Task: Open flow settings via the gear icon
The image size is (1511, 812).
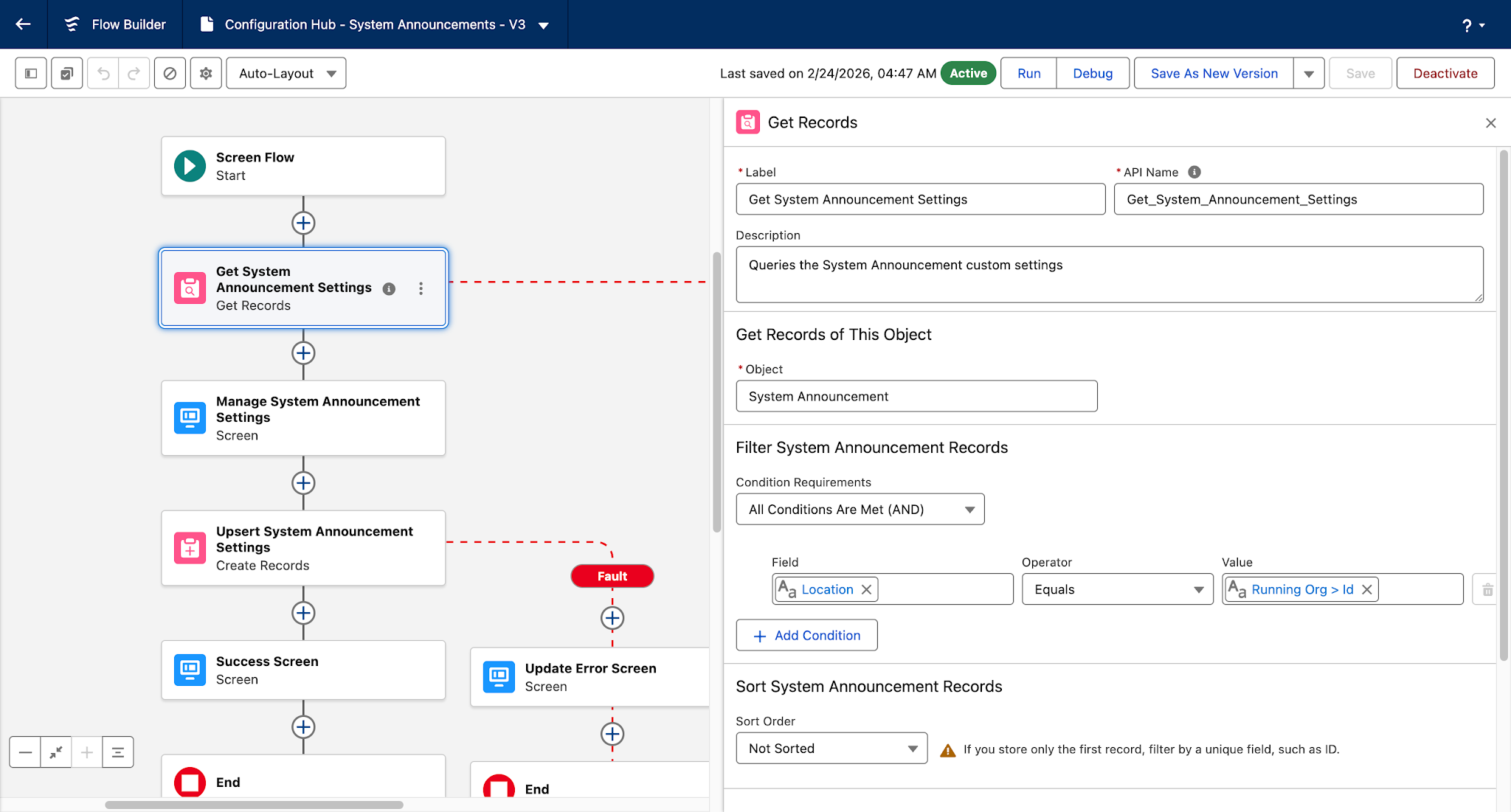Action: point(206,73)
